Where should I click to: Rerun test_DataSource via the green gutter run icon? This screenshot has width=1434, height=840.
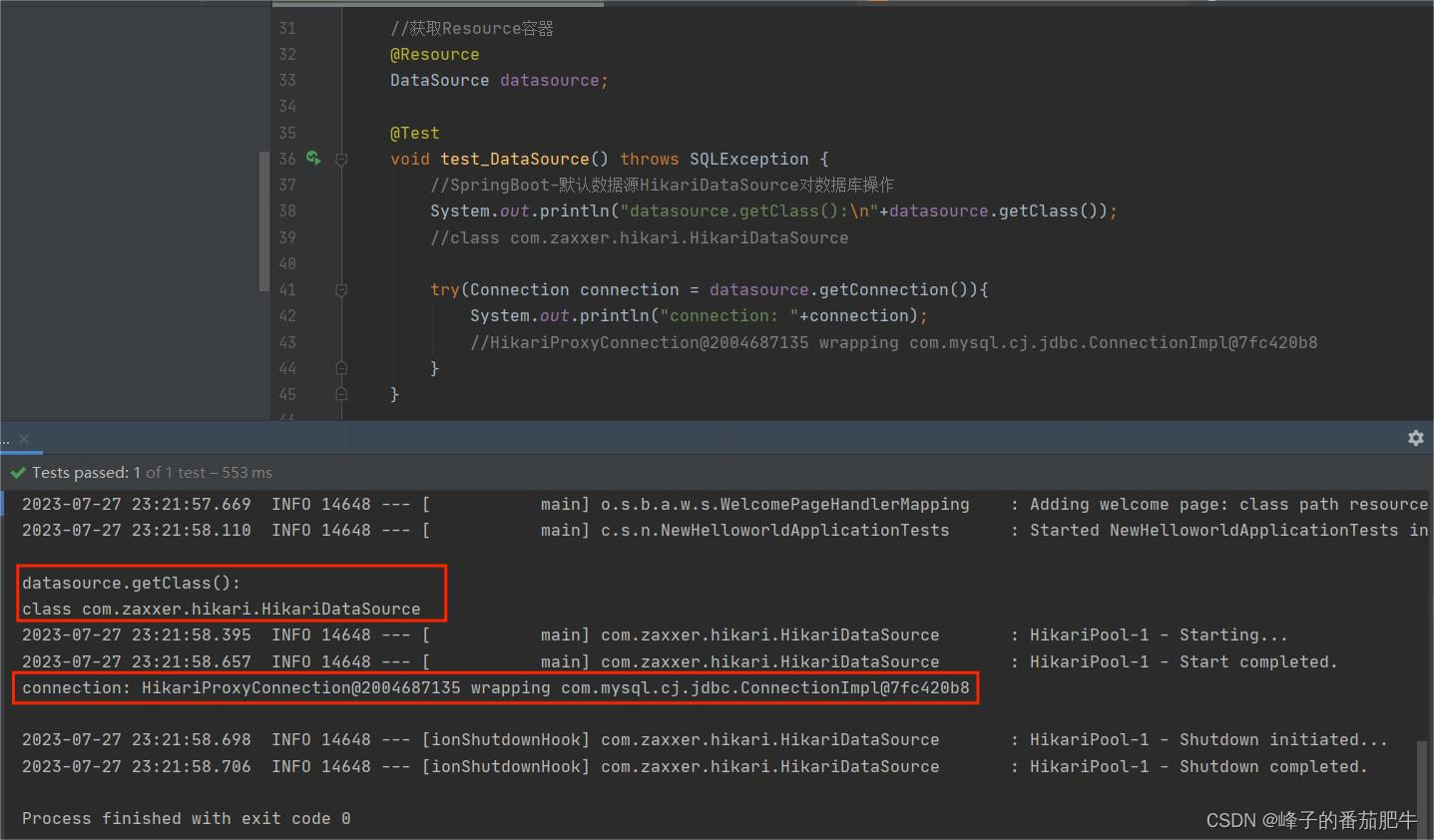pyautogui.click(x=313, y=158)
